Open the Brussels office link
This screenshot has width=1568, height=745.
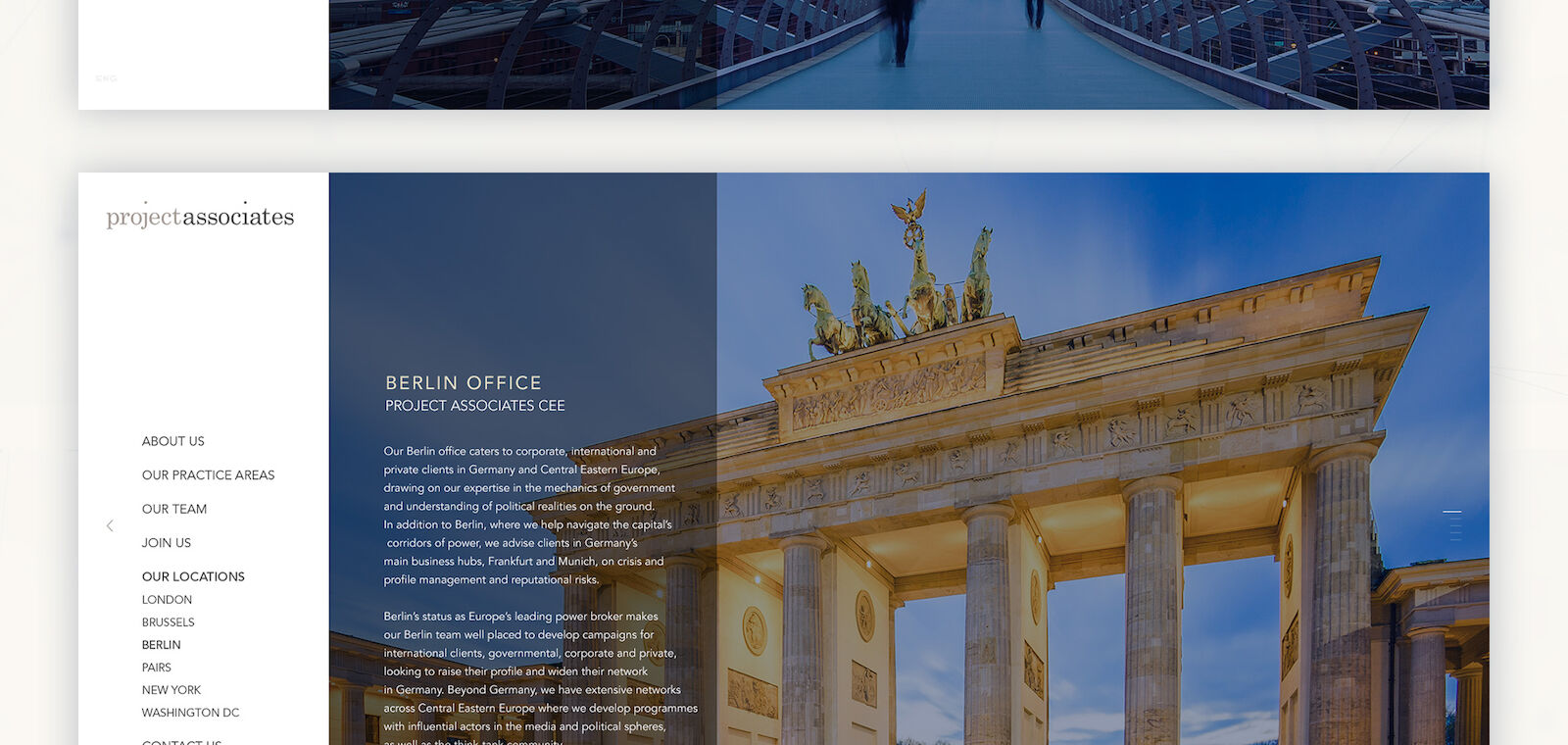[x=168, y=622]
